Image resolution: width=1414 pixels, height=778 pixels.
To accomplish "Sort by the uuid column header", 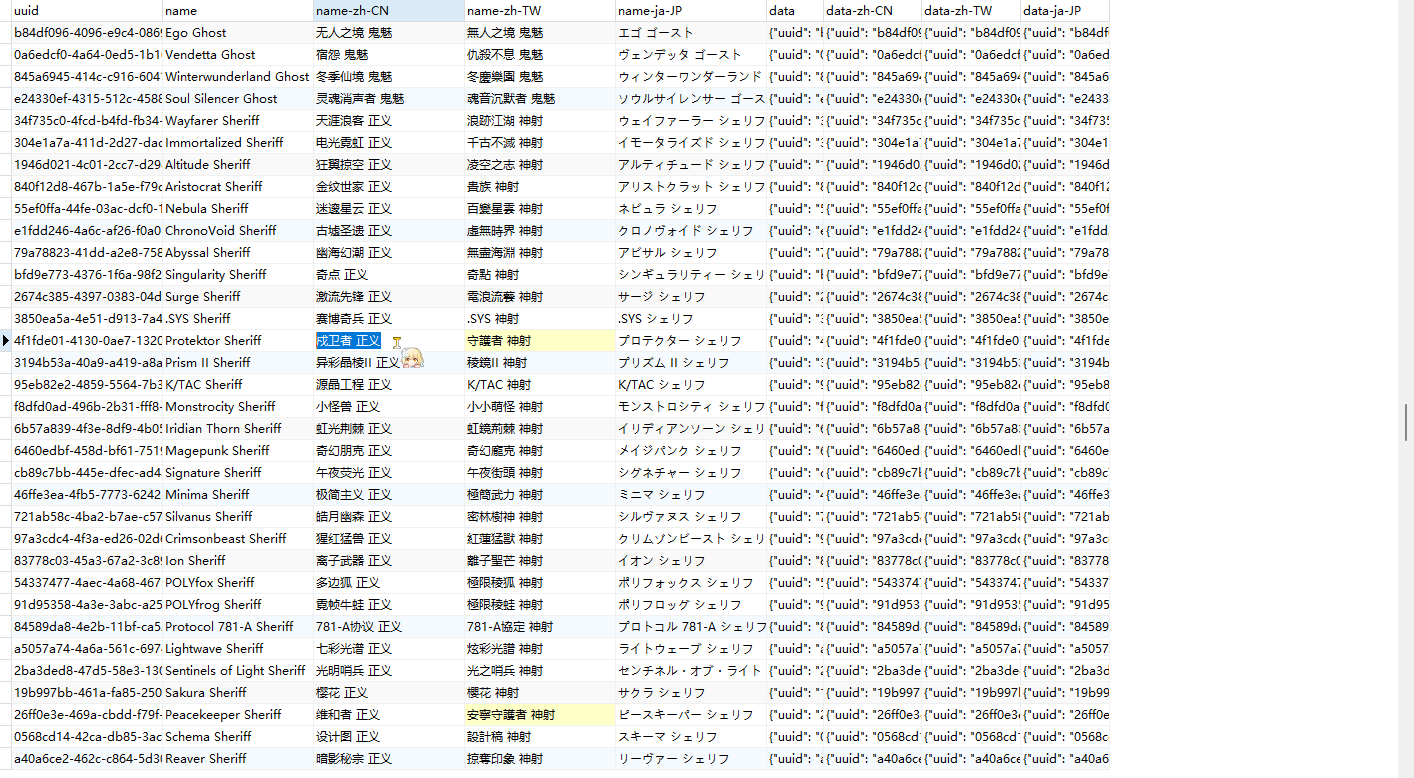I will 86,11.
